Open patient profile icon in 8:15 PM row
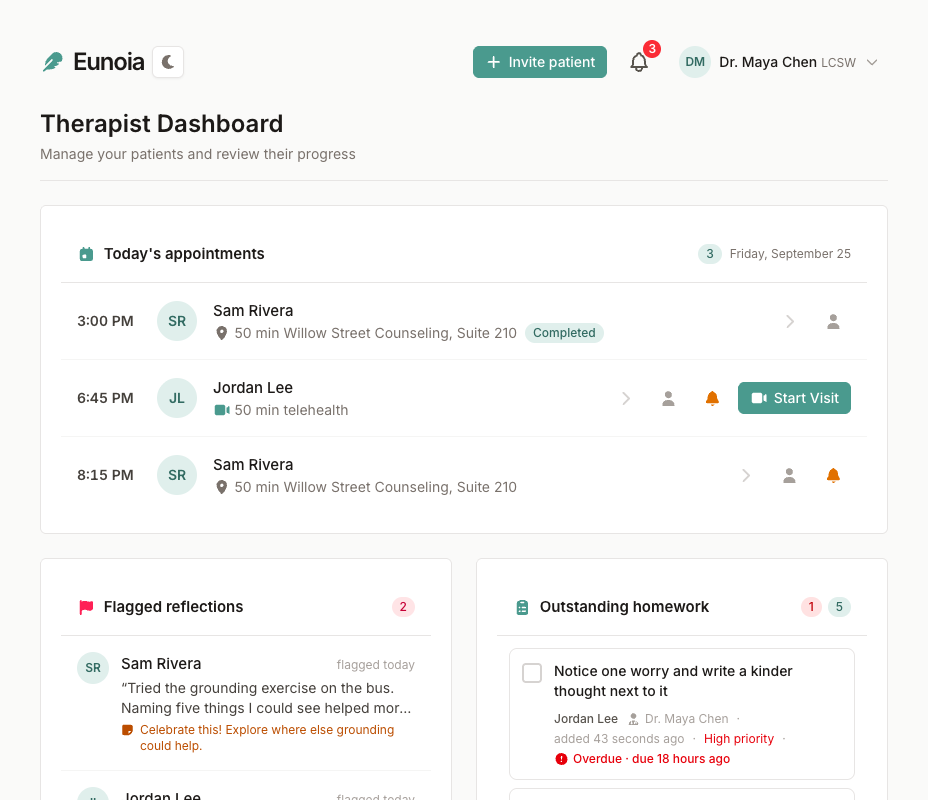The image size is (928, 800). (x=790, y=475)
